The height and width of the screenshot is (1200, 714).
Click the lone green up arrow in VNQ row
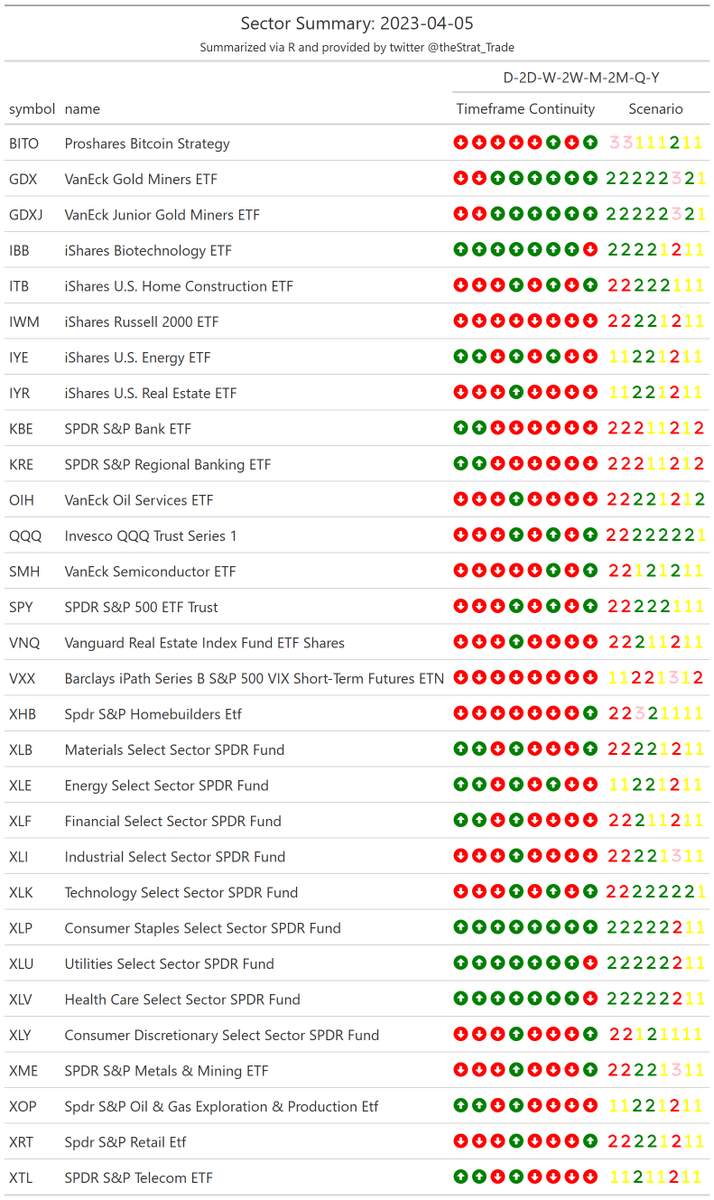pos(516,643)
